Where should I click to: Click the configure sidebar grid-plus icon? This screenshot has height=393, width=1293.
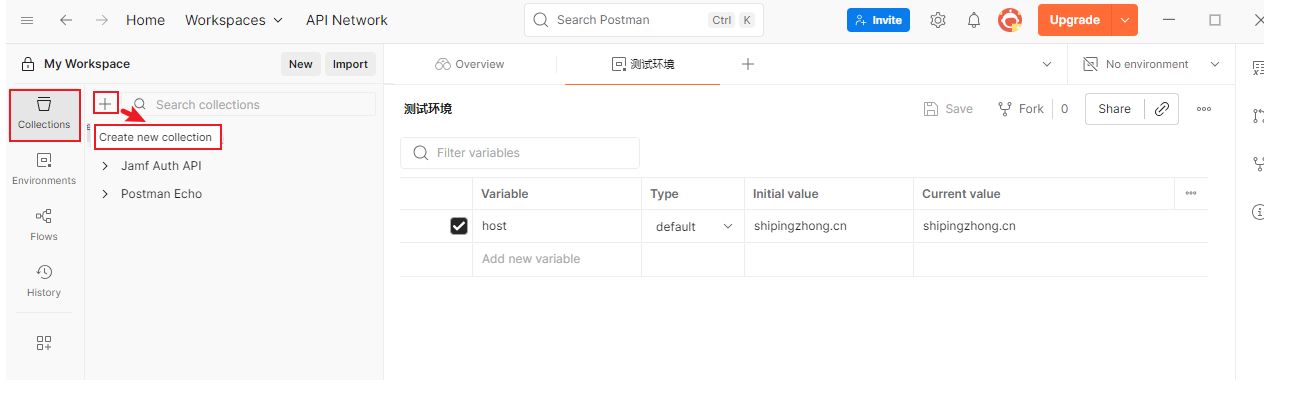(x=44, y=343)
